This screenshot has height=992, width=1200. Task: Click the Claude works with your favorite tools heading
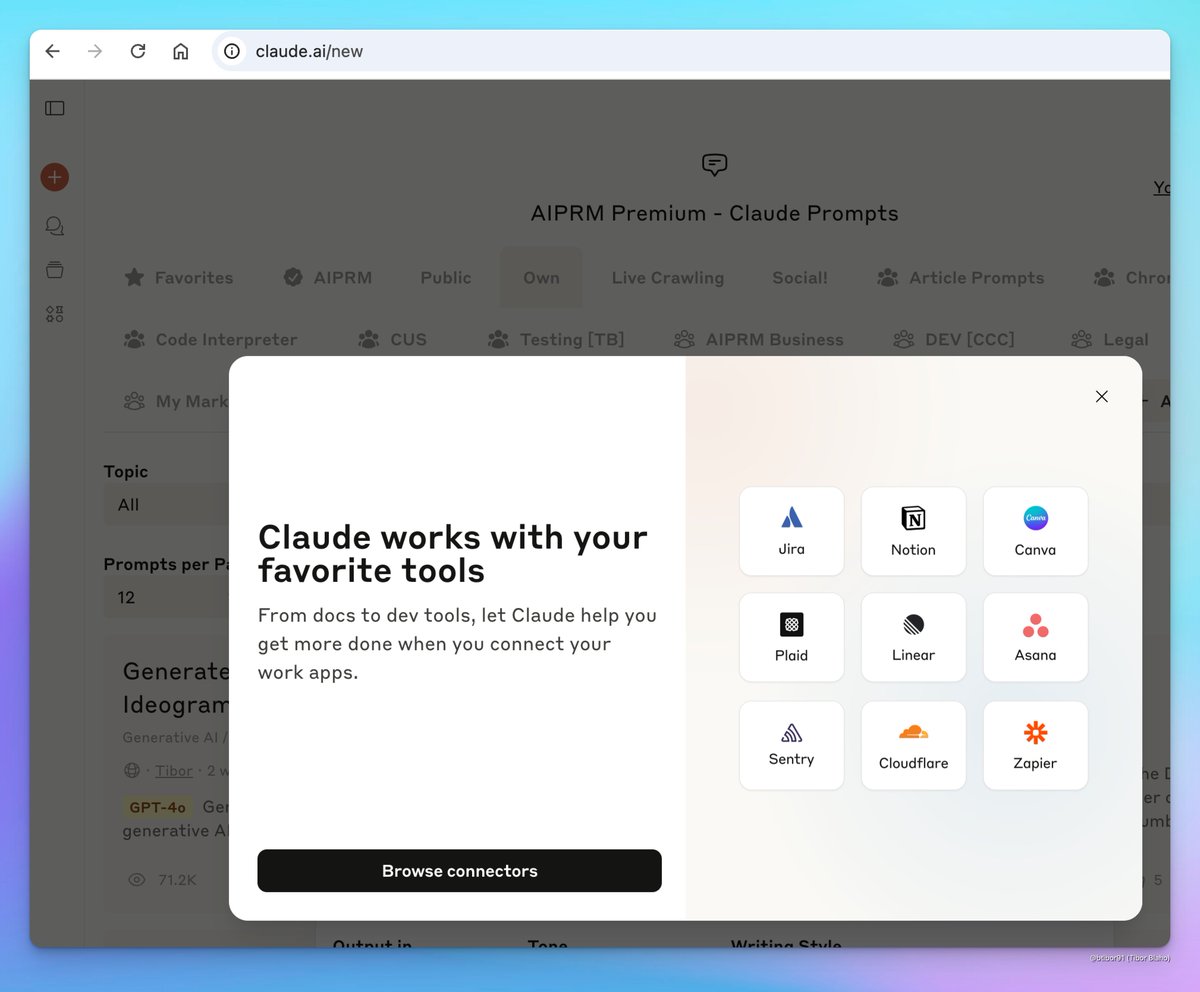pos(453,553)
